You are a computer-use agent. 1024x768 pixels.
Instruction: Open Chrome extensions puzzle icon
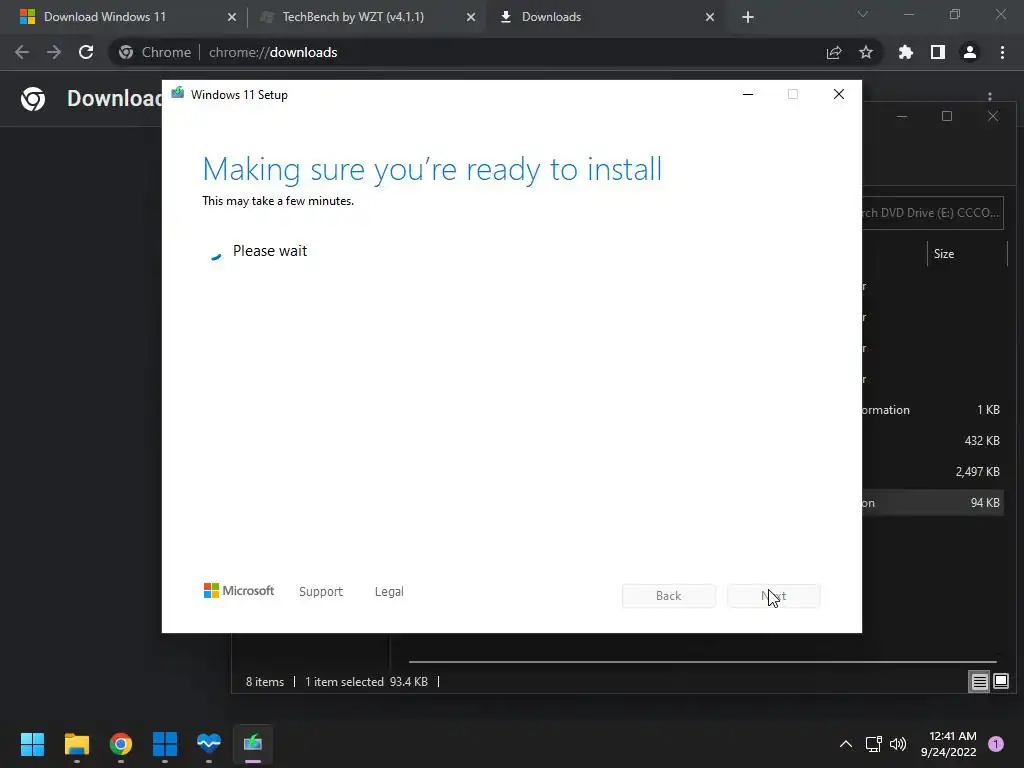tap(906, 52)
